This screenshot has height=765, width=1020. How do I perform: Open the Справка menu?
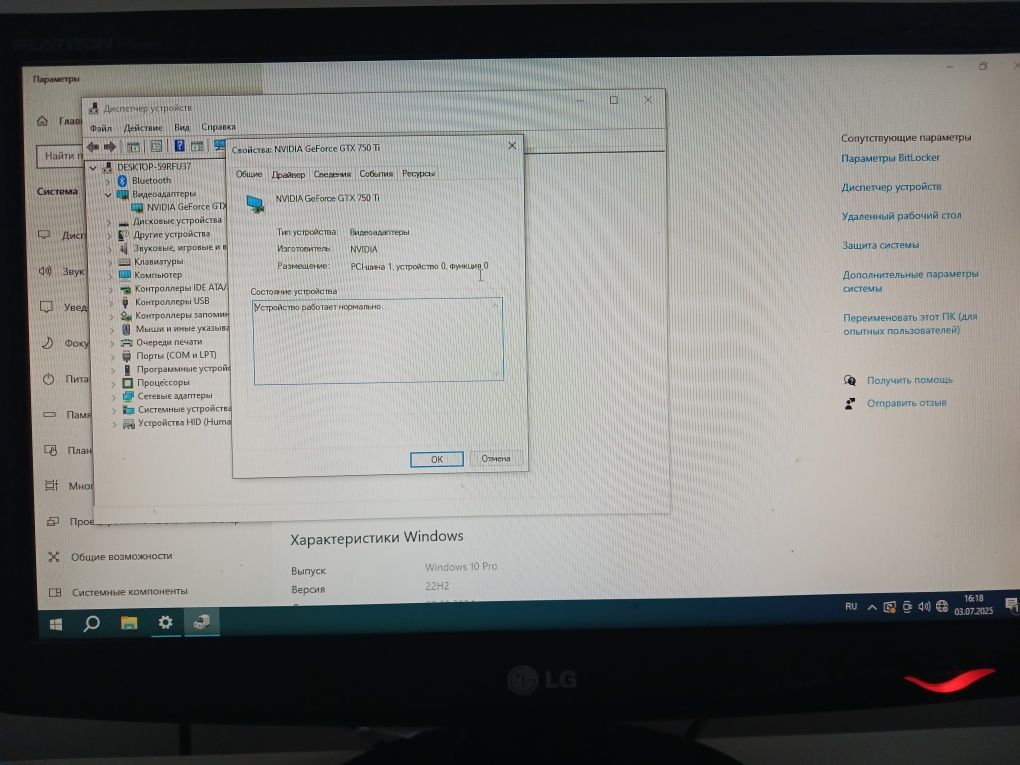click(x=218, y=127)
